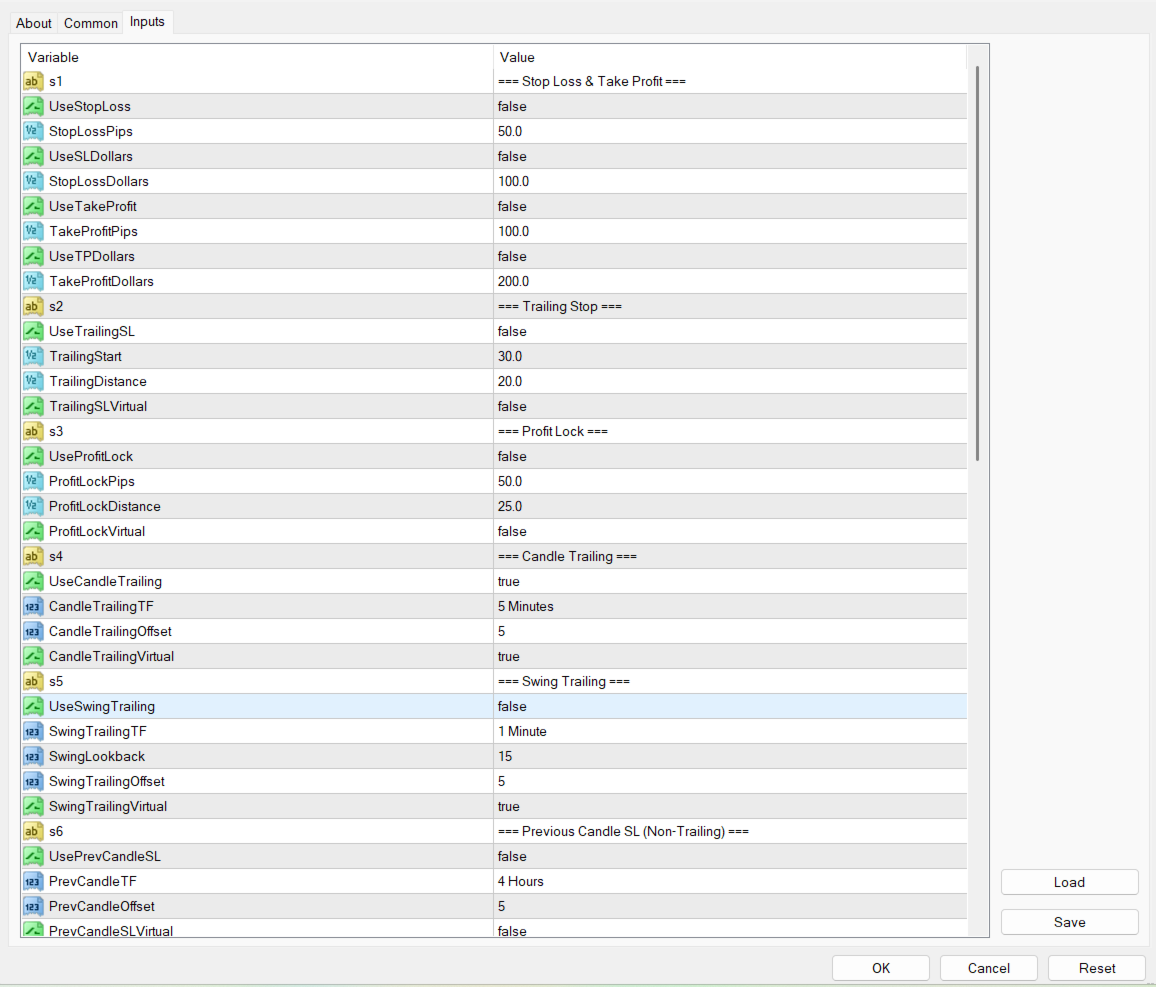This screenshot has width=1156, height=987.
Task: Click the double icon beside TrailingDistance
Action: pos(33,381)
